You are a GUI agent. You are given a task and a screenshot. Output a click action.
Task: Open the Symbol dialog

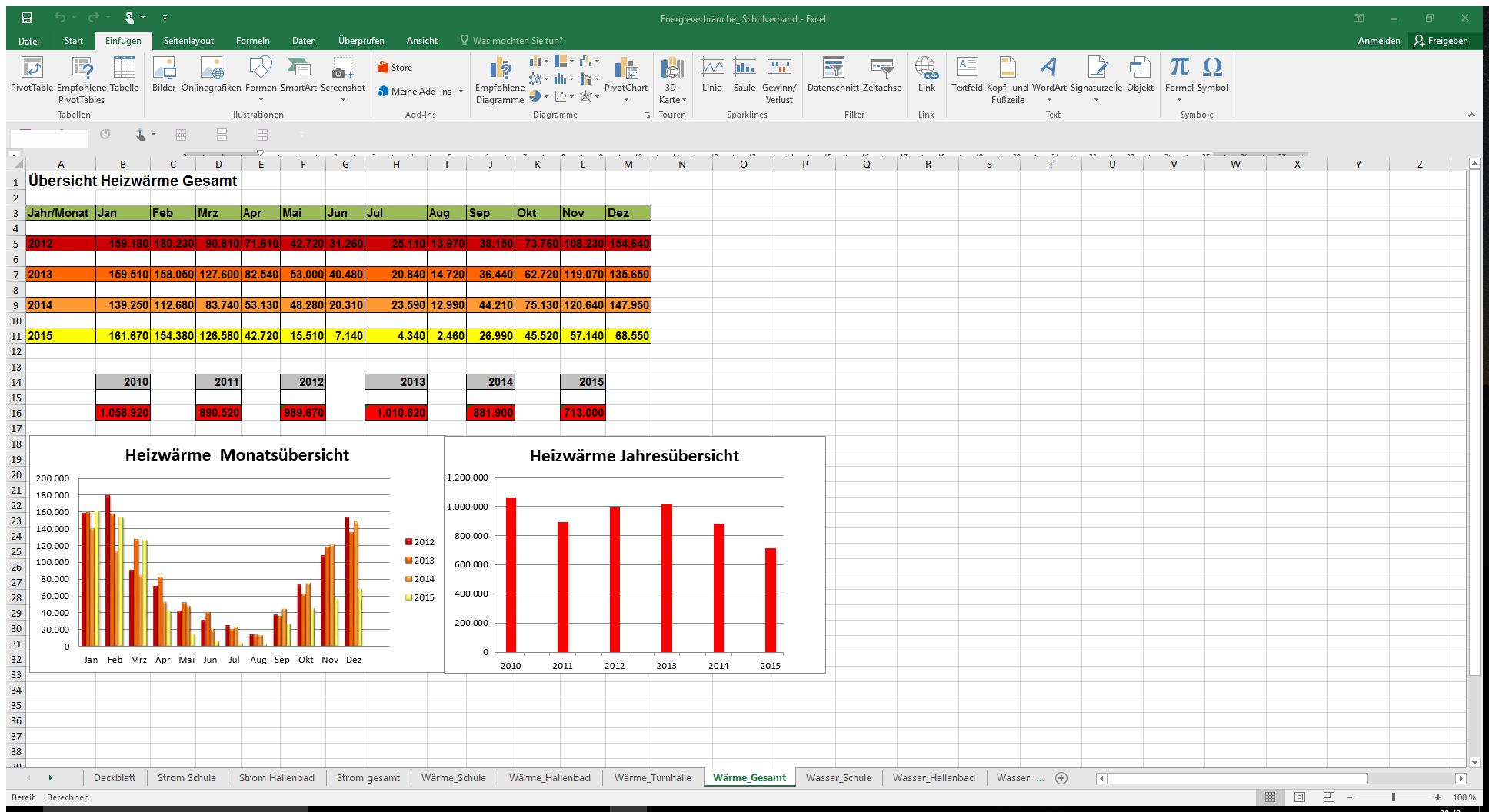[x=1213, y=75]
